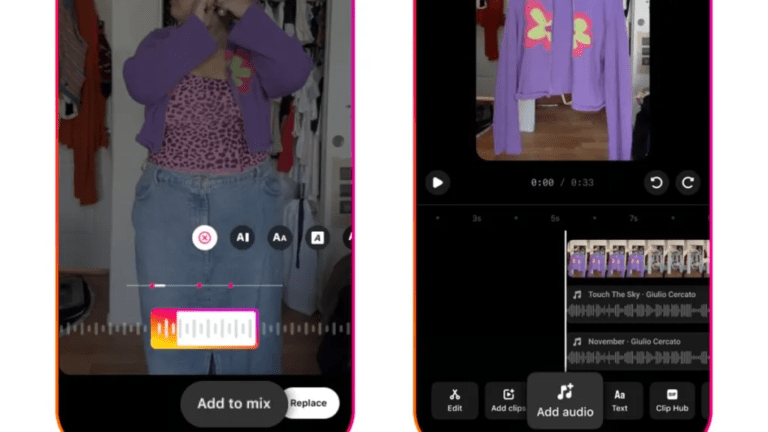Select the highlighted audio waveform segment
This screenshot has height=432, width=768.
(x=204, y=329)
